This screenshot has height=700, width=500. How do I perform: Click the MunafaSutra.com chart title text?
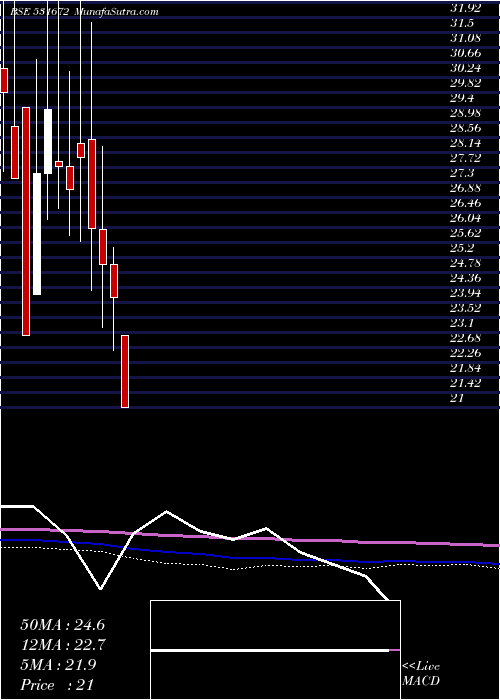(117, 12)
